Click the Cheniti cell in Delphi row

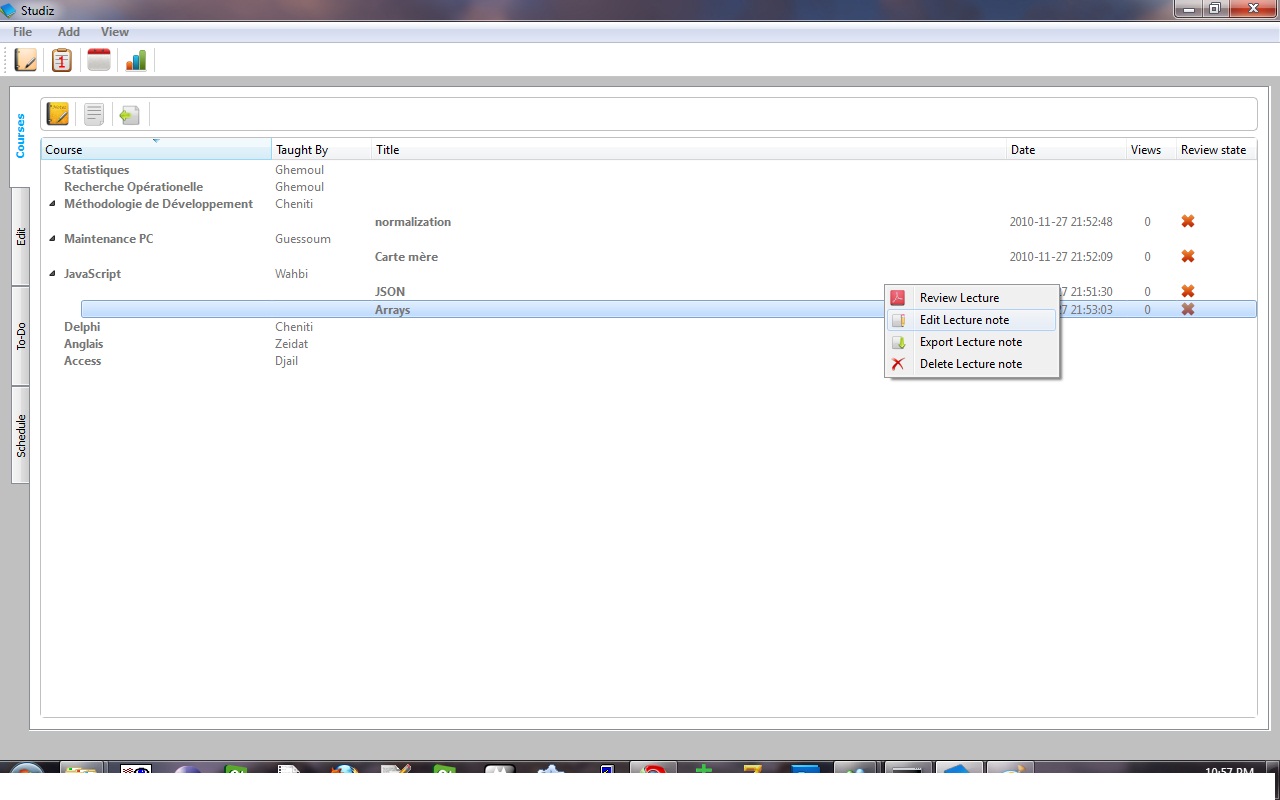click(294, 327)
